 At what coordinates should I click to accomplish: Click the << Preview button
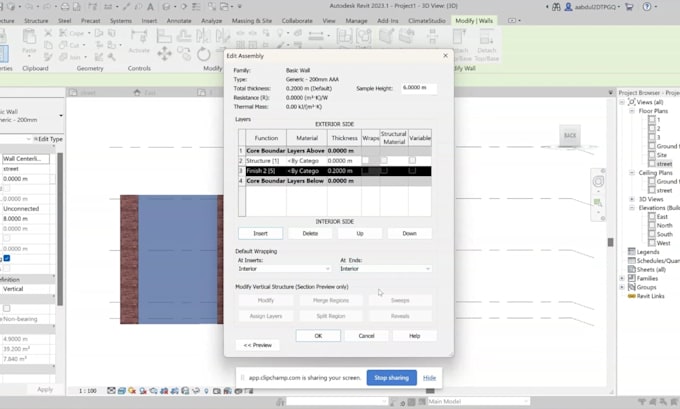pyautogui.click(x=258, y=345)
